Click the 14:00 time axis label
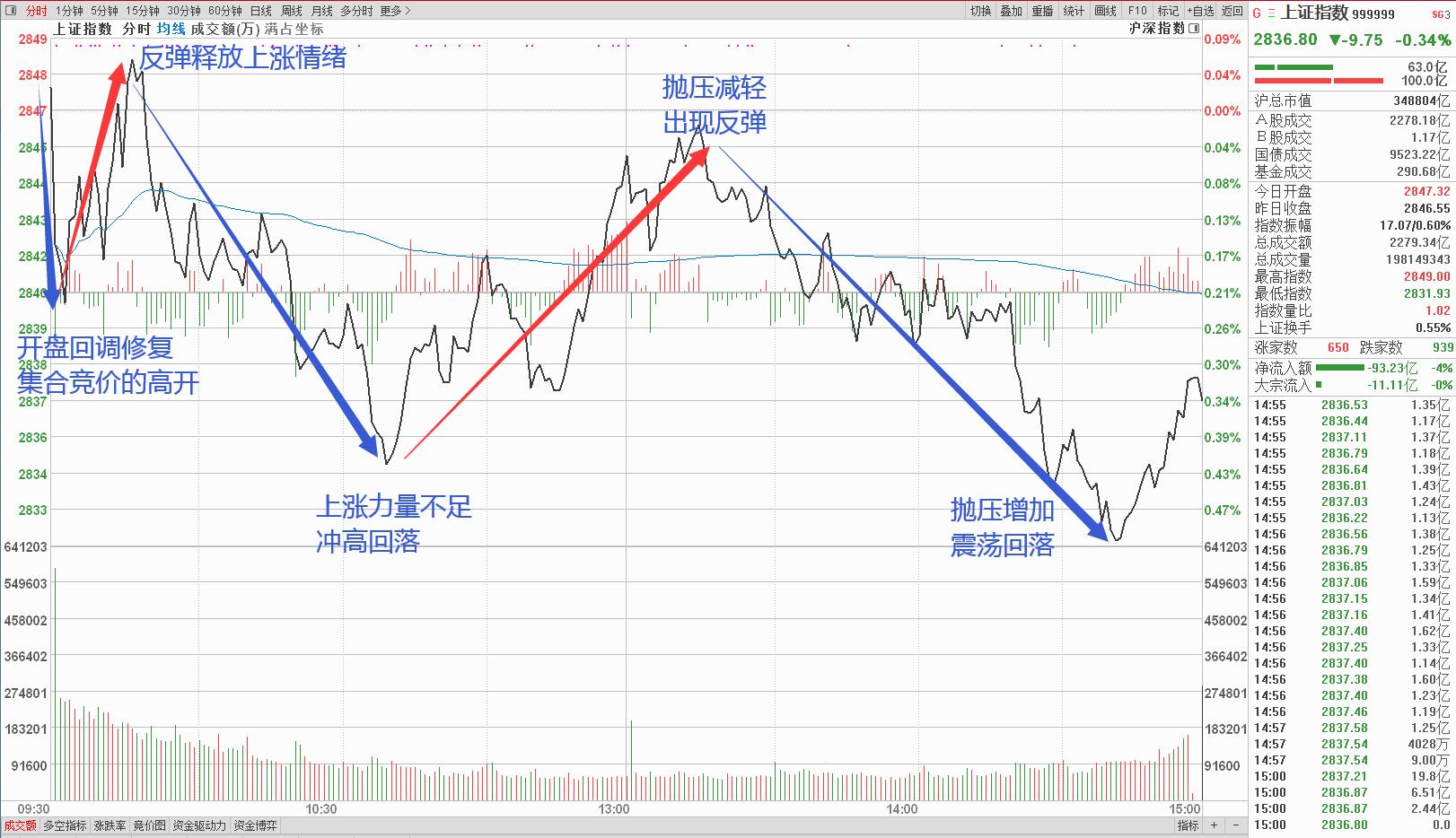 tap(901, 808)
